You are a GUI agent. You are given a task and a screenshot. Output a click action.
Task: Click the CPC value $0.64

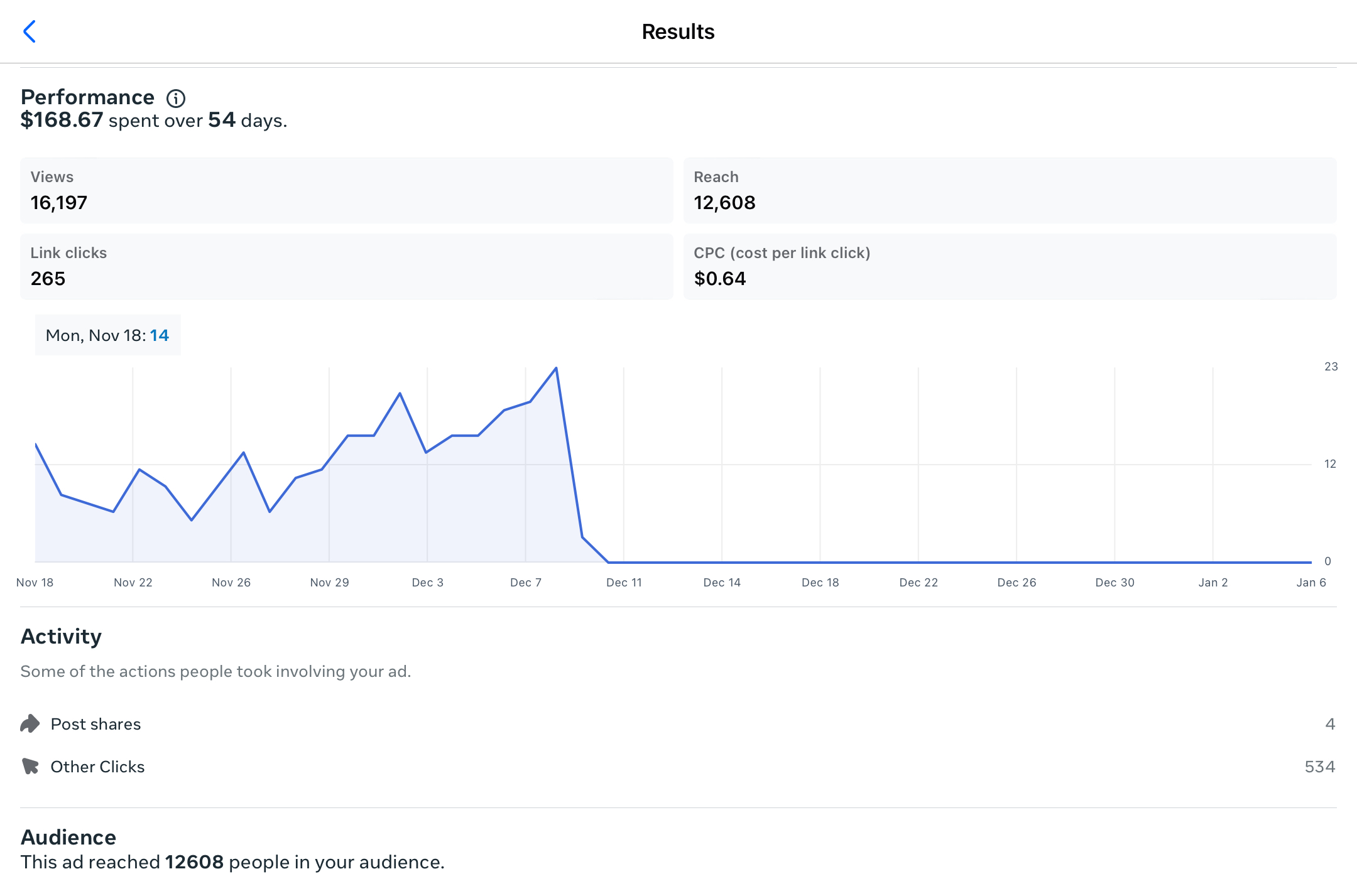pos(720,279)
